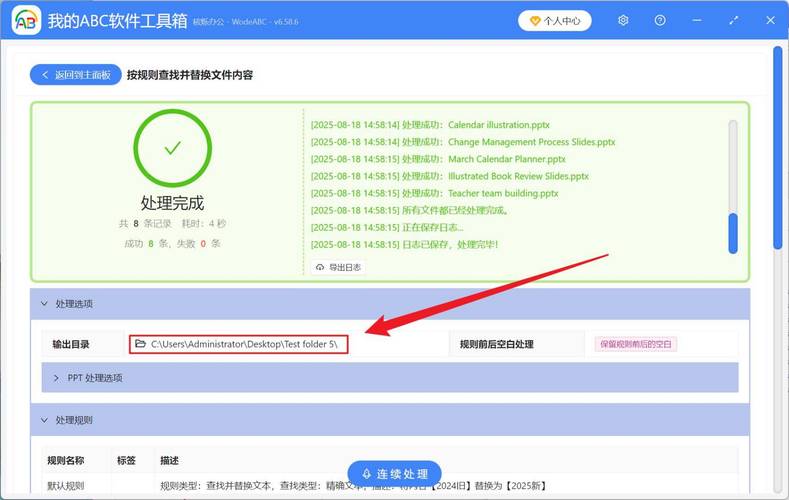
Task: Click the 失败 0 条 failure count
Action: click(x=198, y=243)
